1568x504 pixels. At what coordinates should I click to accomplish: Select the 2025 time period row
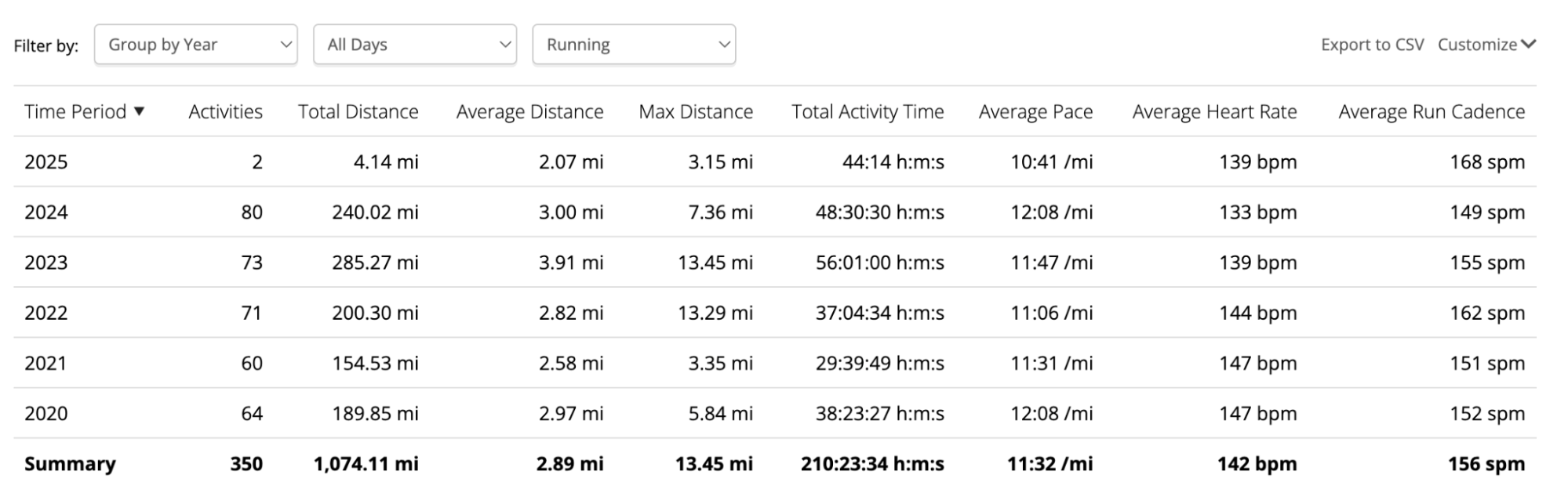click(x=775, y=161)
